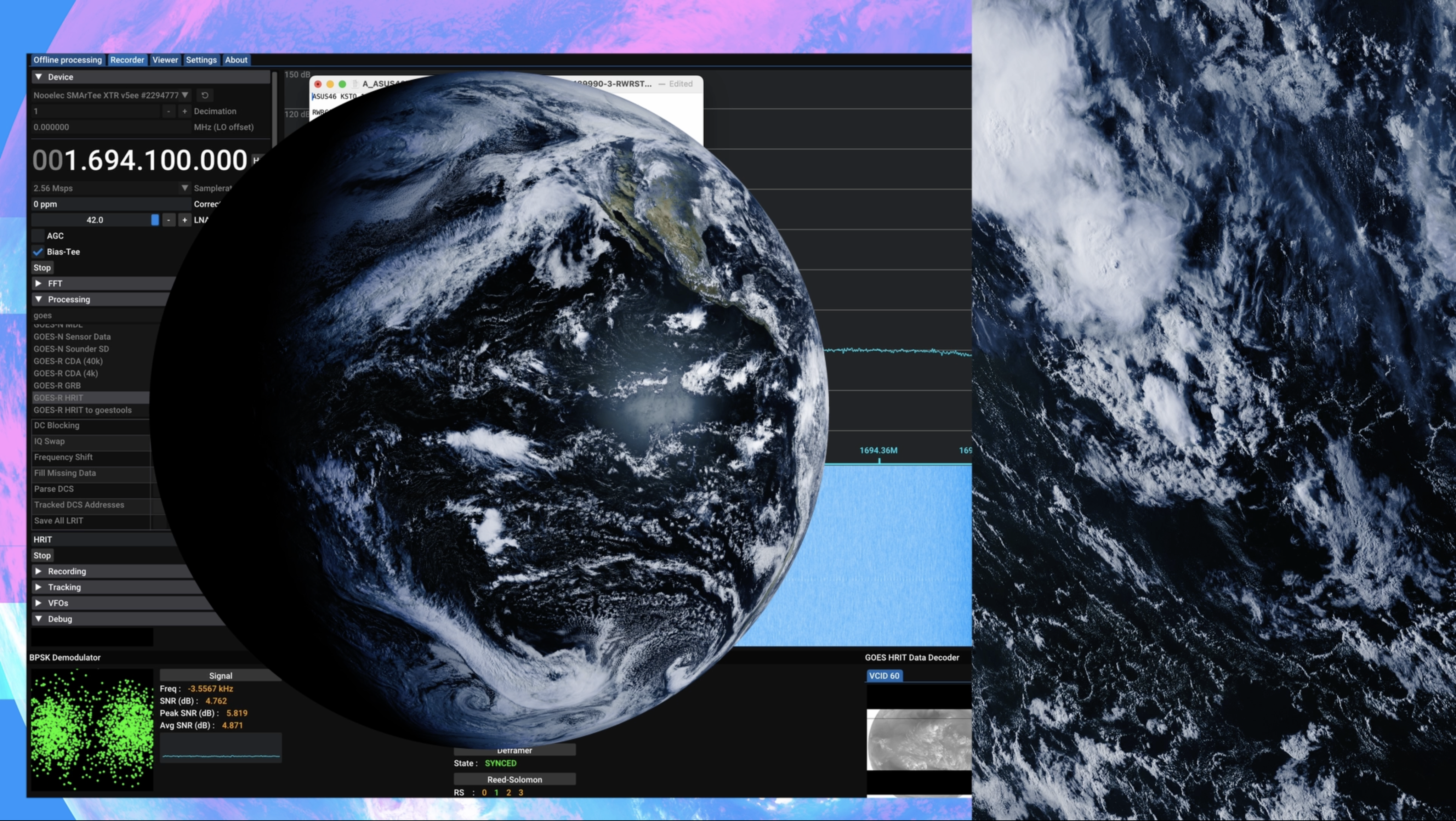Refresh the device list icon
Screen dimensions: 1456x821
205,95
